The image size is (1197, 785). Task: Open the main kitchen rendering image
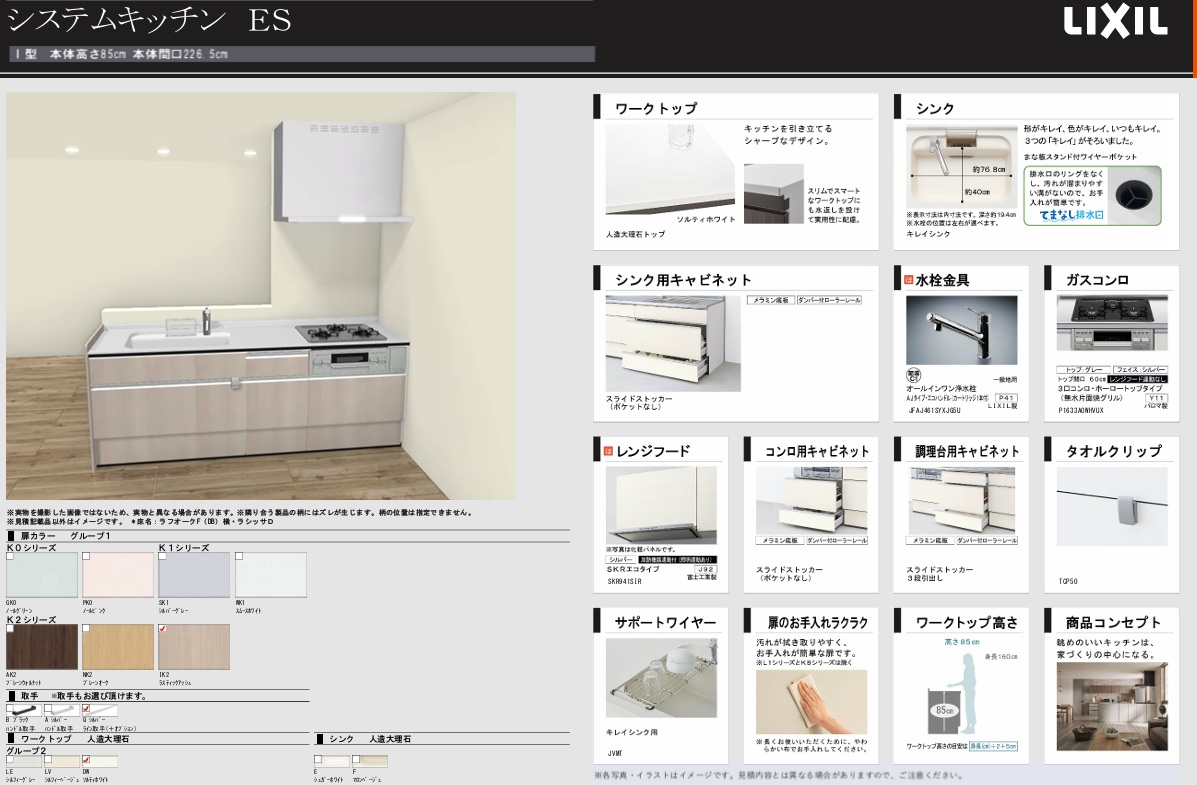261,296
